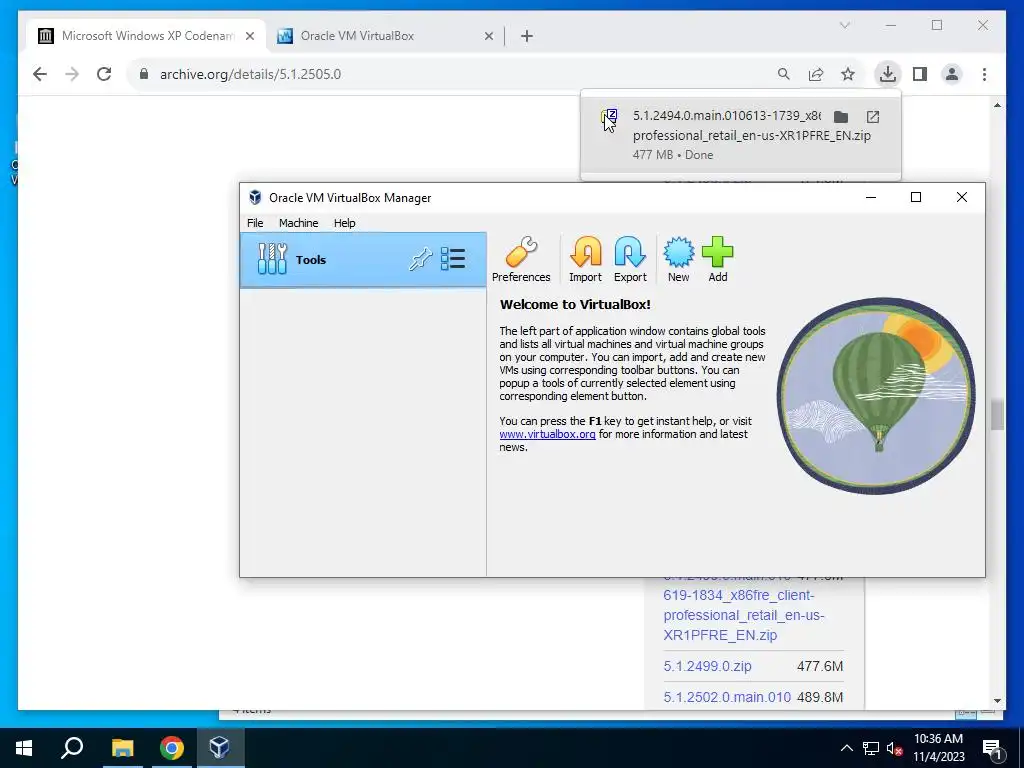
Task: Open the Chrome three-dot menu
Action: click(x=984, y=74)
